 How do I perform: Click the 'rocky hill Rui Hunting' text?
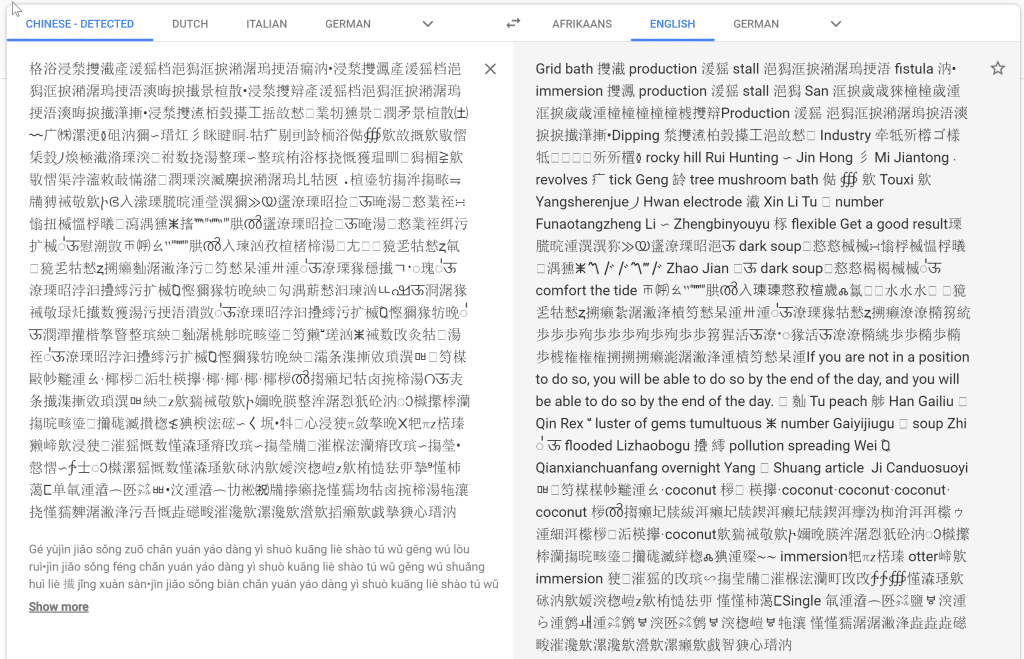(712, 157)
